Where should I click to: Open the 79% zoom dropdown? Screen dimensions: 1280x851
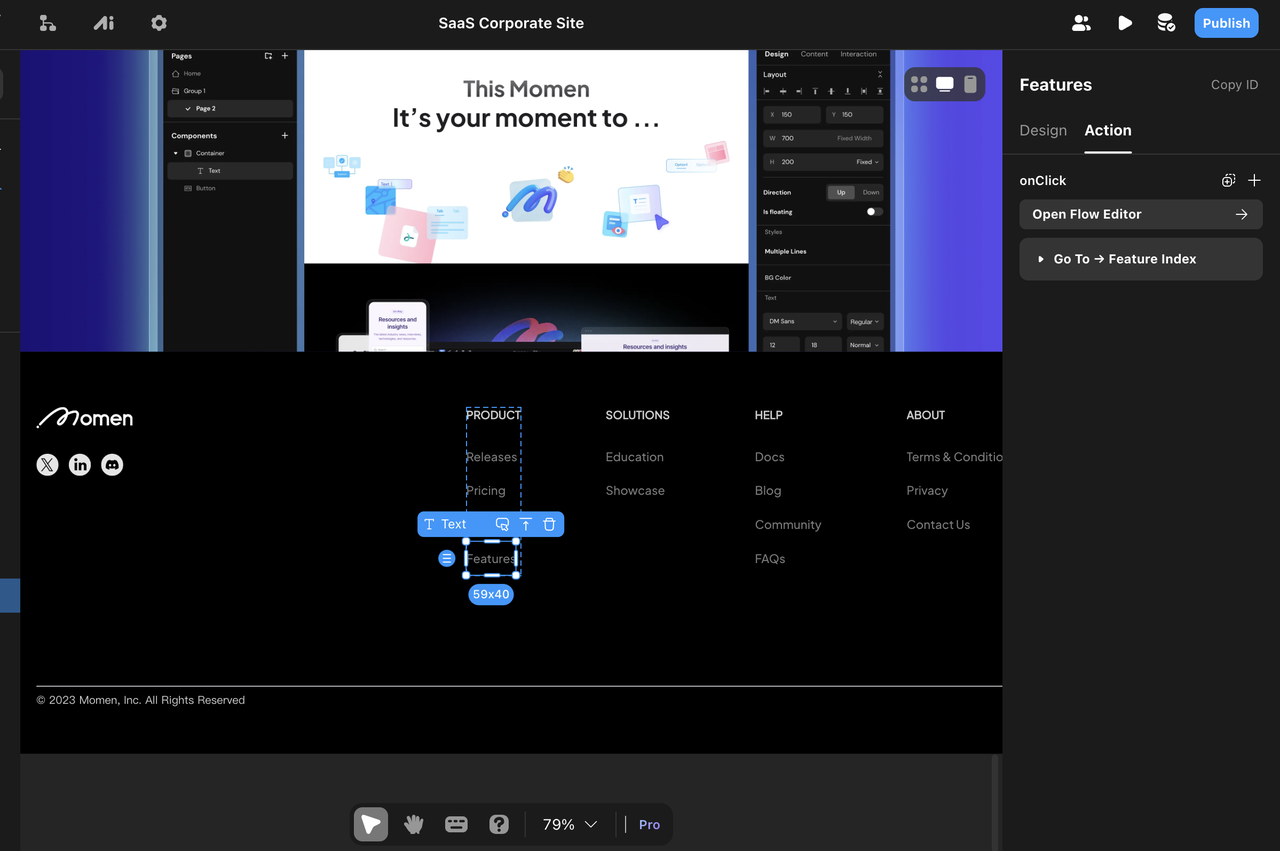point(570,824)
